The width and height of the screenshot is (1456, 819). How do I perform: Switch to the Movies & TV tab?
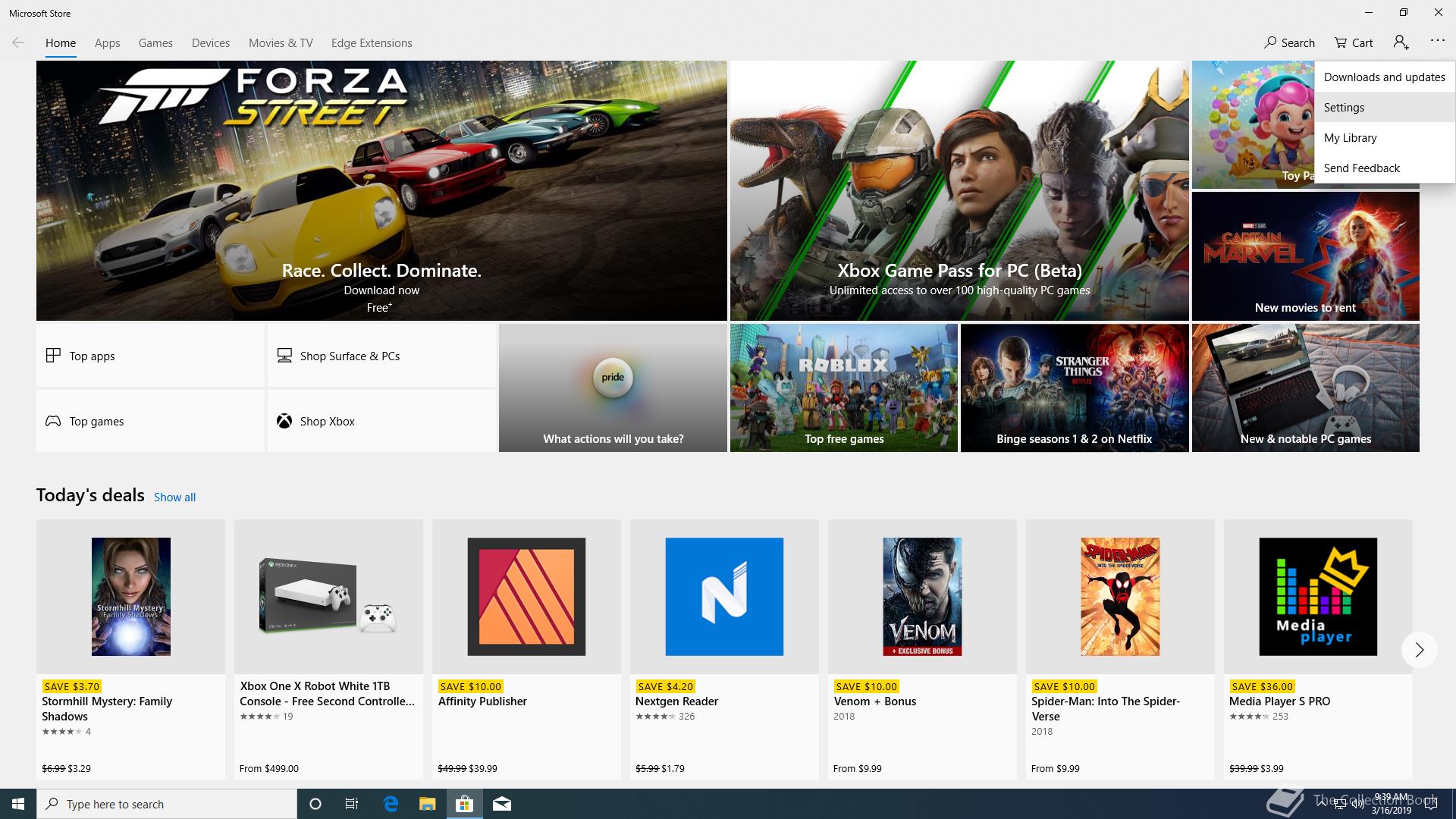point(281,43)
